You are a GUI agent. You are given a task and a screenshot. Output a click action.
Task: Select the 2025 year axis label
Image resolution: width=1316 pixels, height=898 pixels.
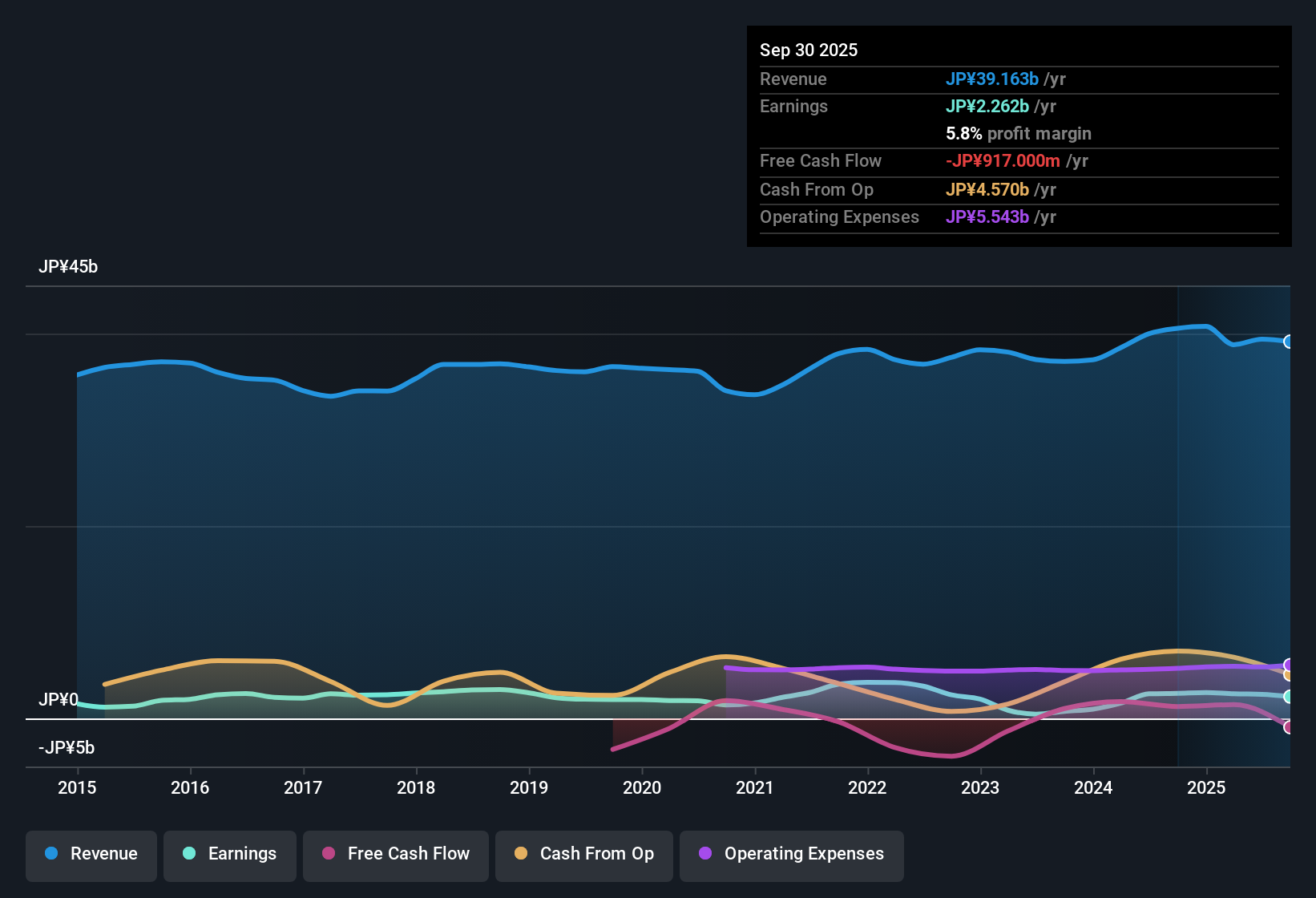tap(1207, 788)
